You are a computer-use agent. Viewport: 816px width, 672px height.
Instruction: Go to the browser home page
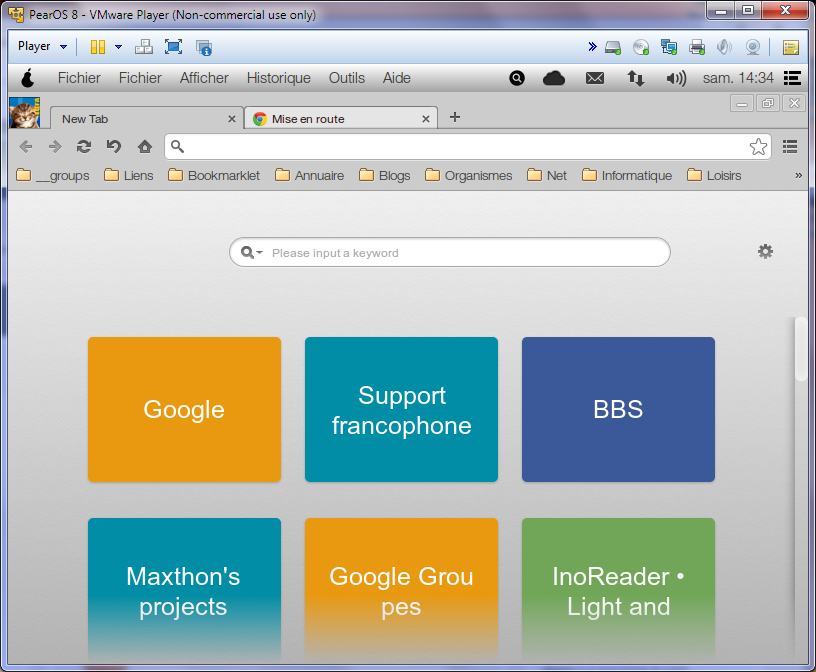[x=145, y=147]
